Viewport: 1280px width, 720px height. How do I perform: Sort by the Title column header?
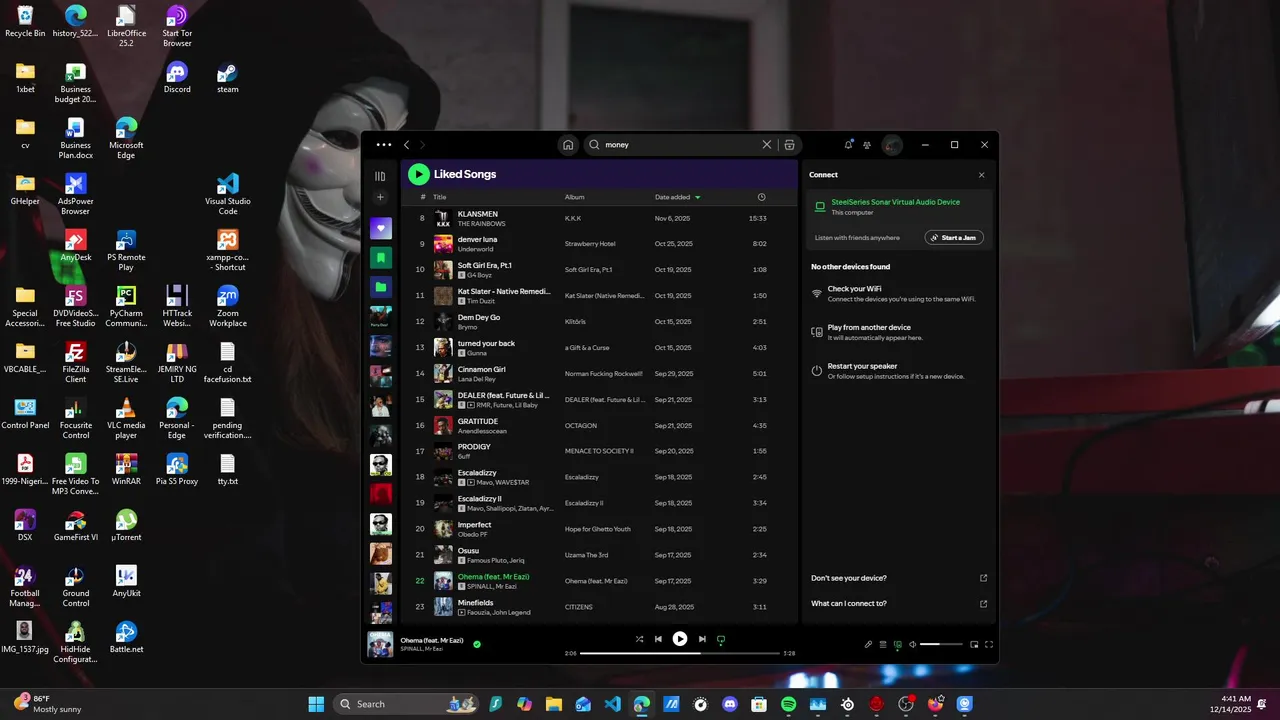440,197
